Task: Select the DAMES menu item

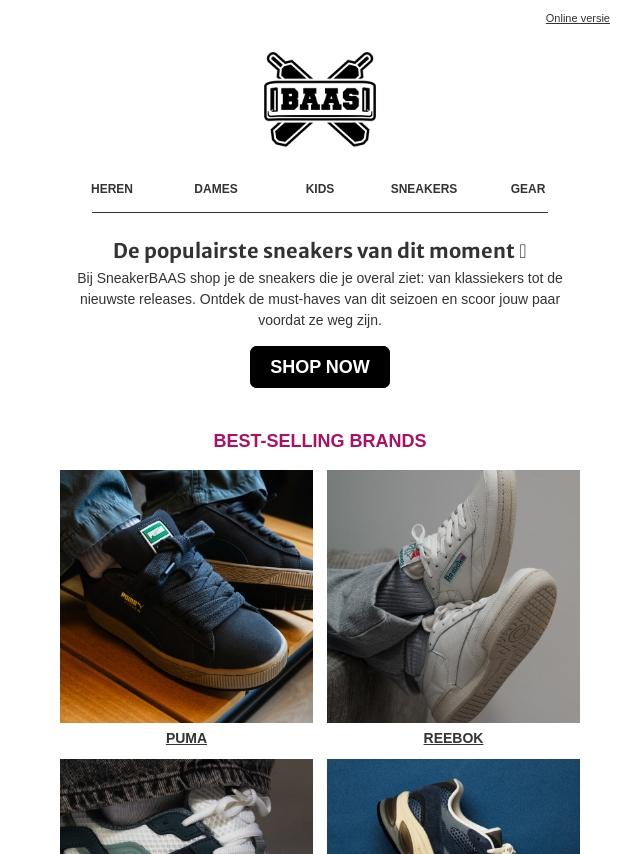Action: (x=216, y=188)
